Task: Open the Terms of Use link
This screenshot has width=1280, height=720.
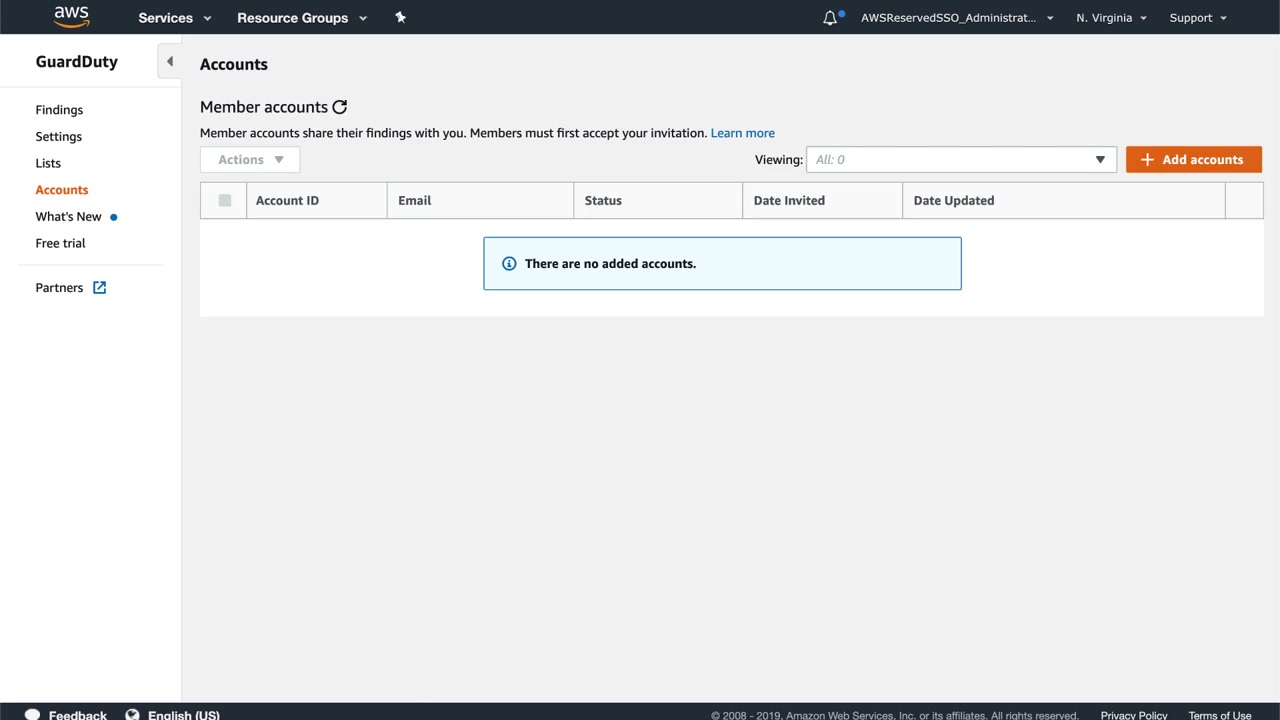Action: point(1220,715)
